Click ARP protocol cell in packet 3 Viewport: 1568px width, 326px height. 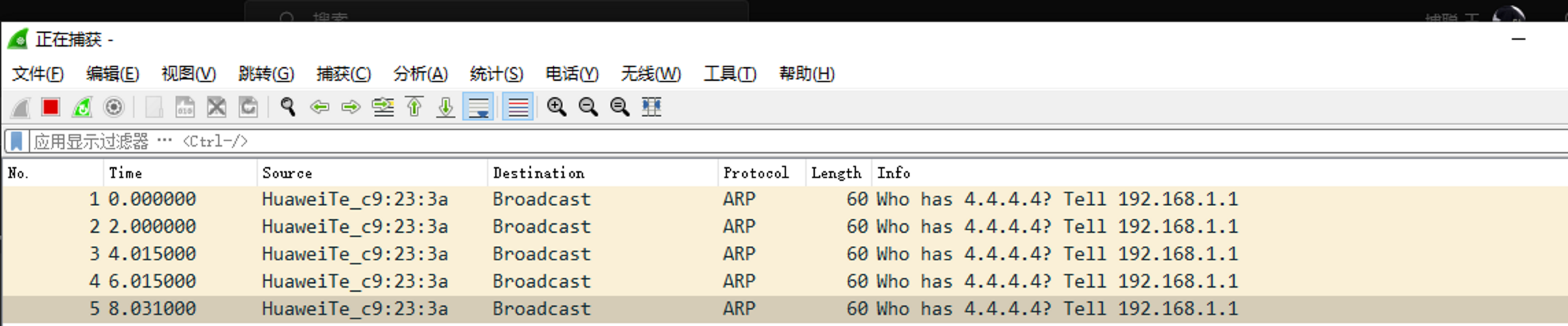(x=739, y=254)
